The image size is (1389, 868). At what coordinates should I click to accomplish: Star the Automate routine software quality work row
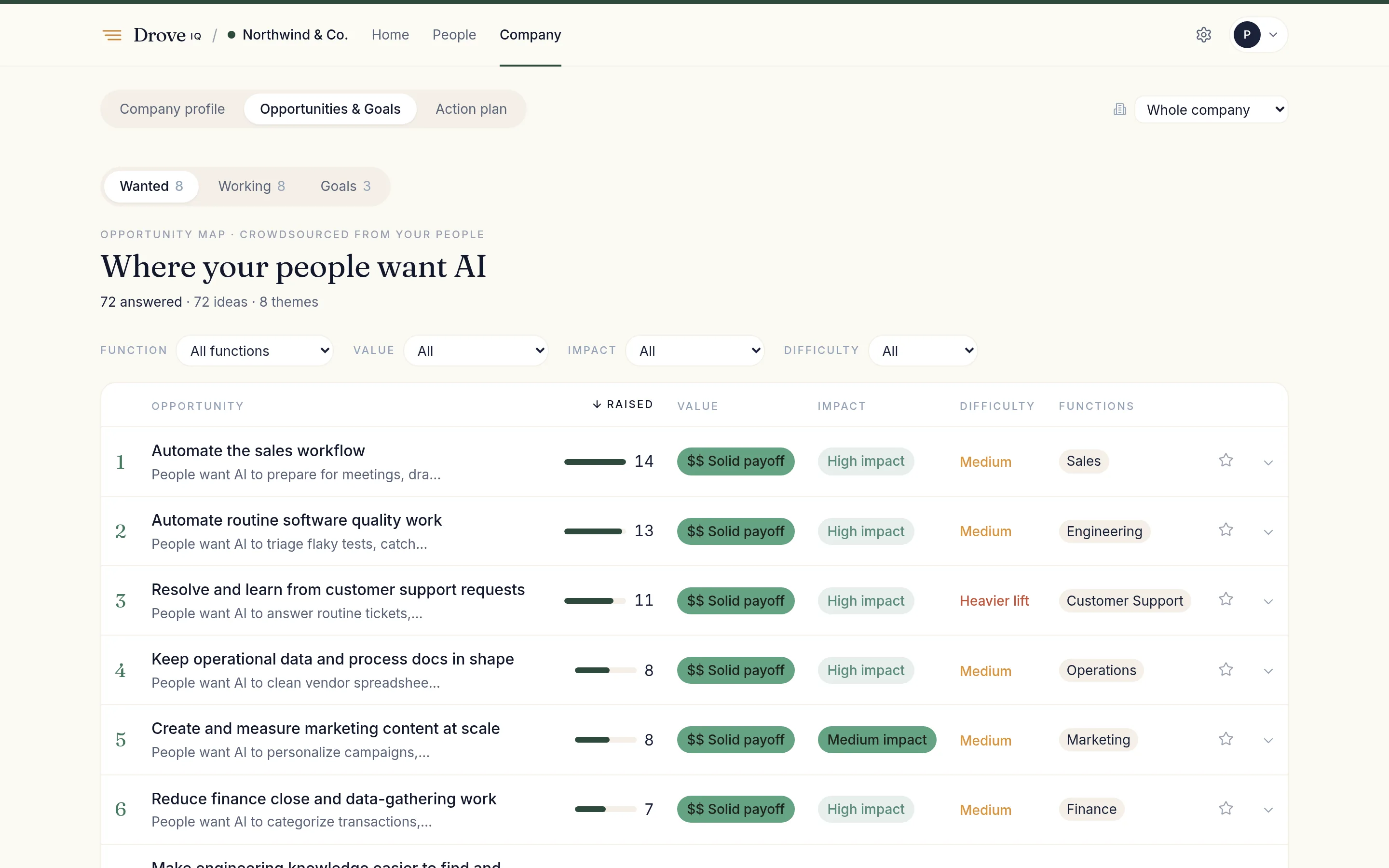pos(1226,530)
